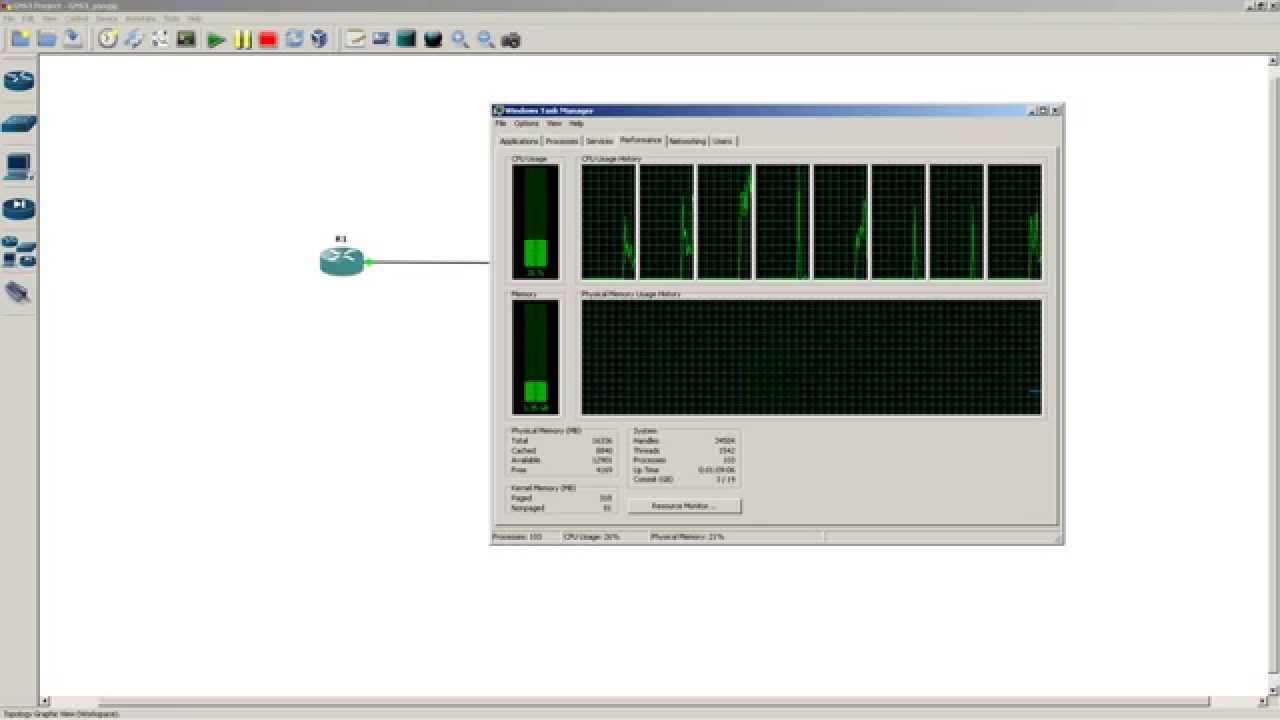The image size is (1280, 720).
Task: Open Task Manager View menu
Action: [x=554, y=124]
